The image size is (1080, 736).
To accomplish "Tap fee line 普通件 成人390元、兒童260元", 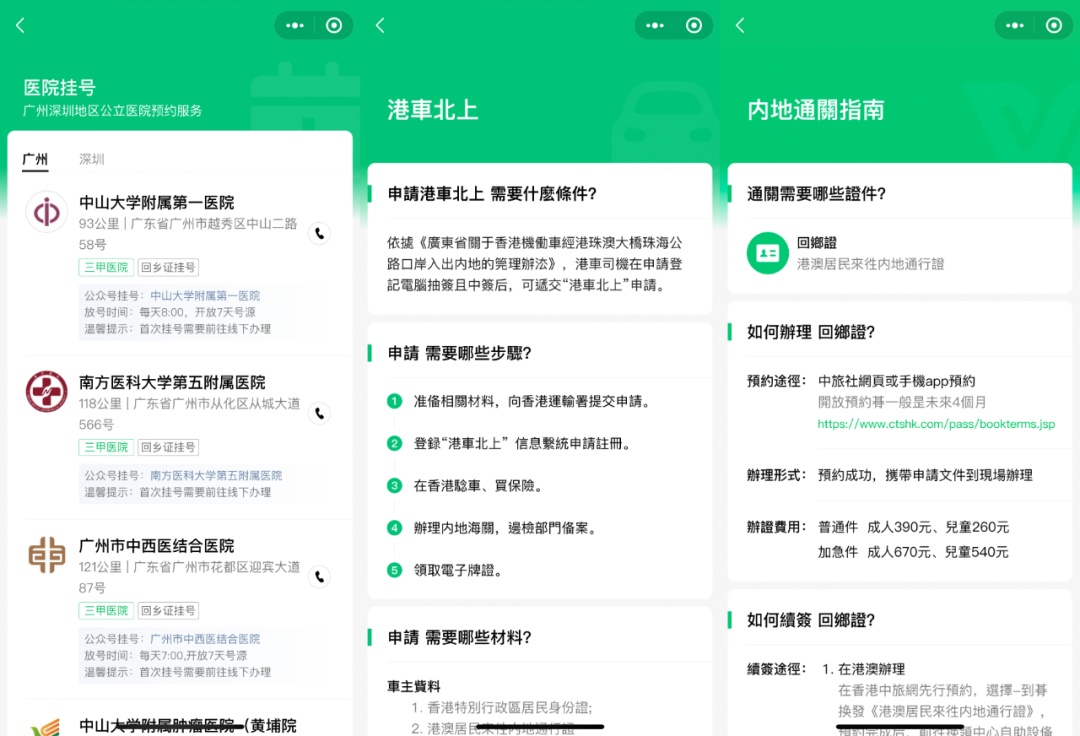I will (913, 527).
